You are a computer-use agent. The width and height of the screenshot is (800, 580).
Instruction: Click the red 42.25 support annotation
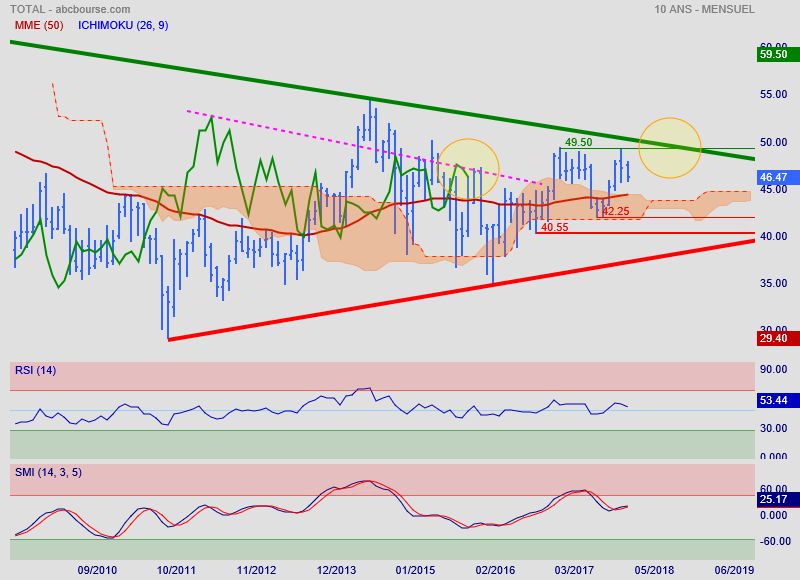[x=615, y=211]
